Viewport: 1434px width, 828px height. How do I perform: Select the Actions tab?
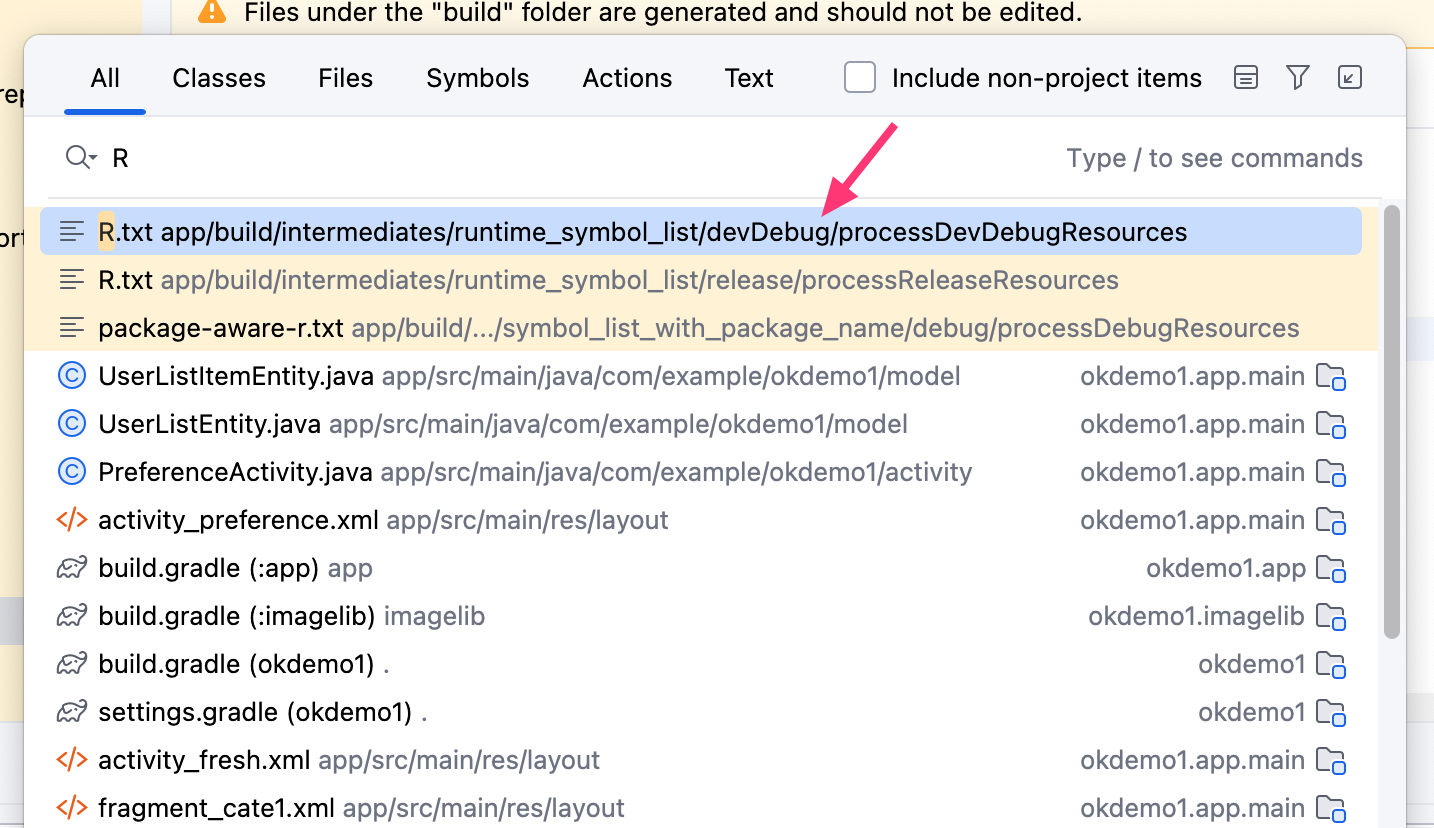(628, 78)
